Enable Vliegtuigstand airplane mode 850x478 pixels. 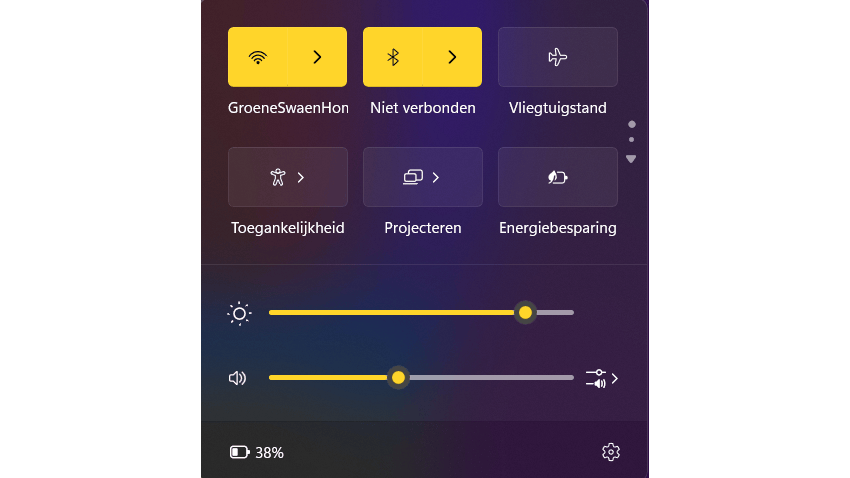(557, 57)
